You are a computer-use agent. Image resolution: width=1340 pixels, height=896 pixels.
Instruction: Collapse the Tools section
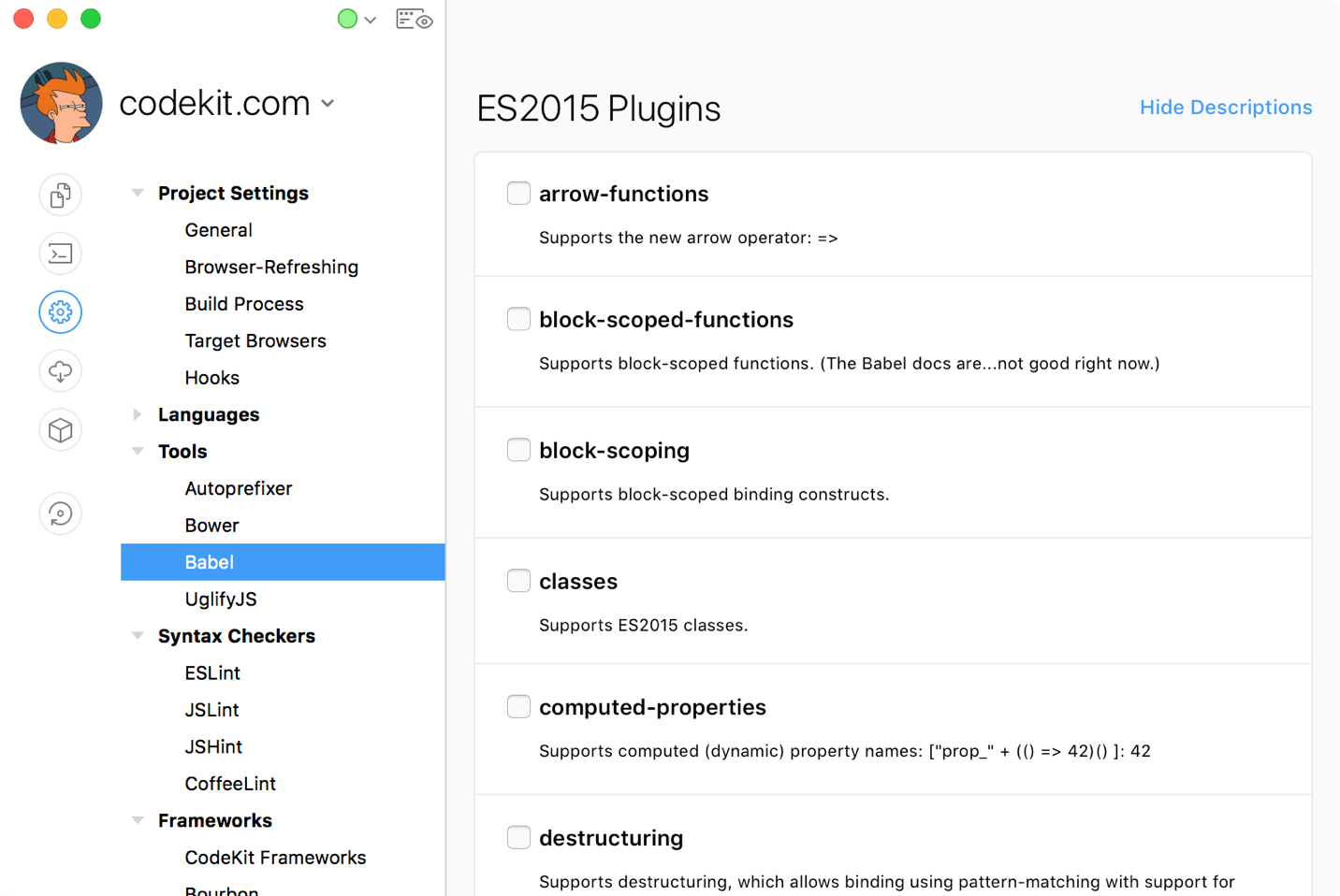[138, 451]
